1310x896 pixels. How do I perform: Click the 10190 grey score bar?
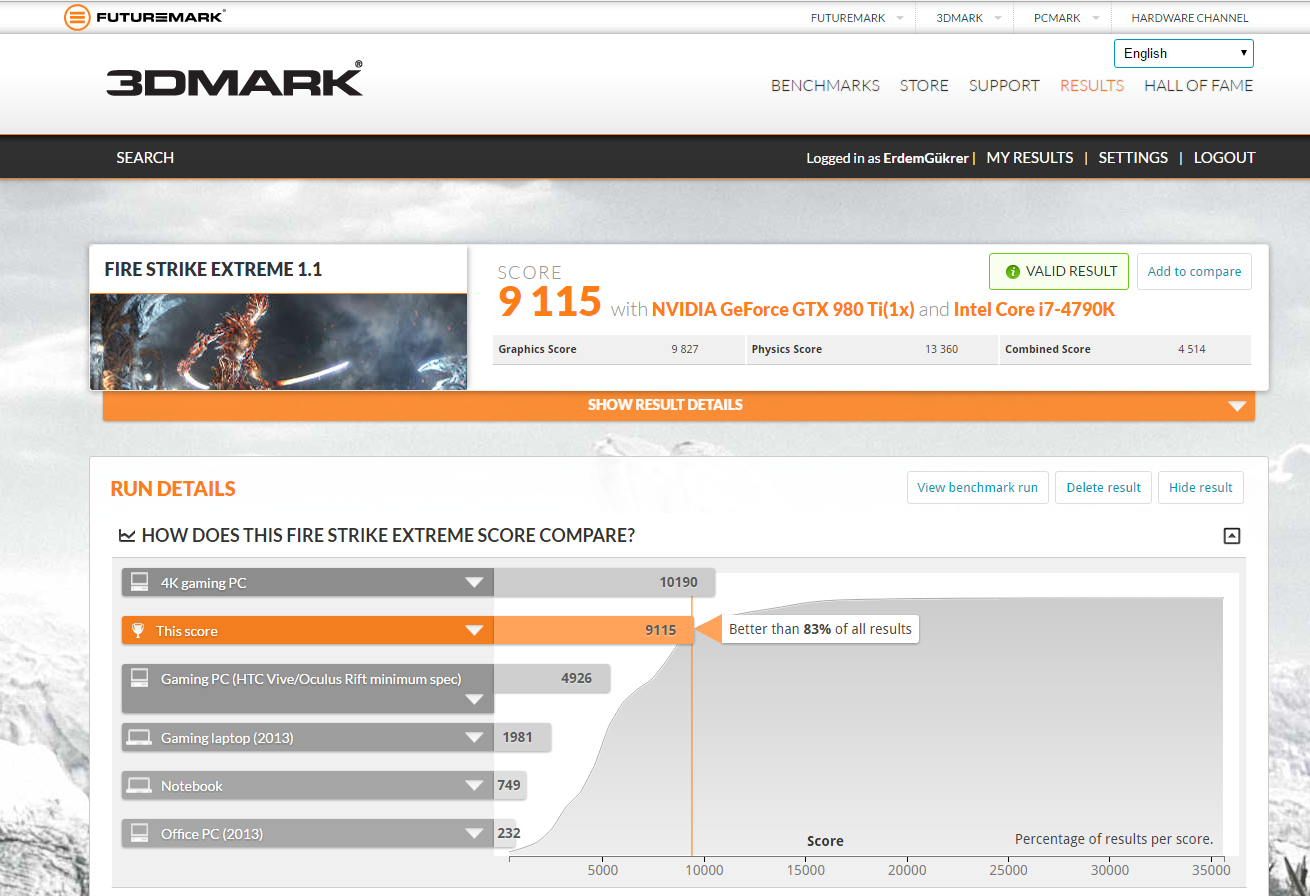(x=604, y=582)
